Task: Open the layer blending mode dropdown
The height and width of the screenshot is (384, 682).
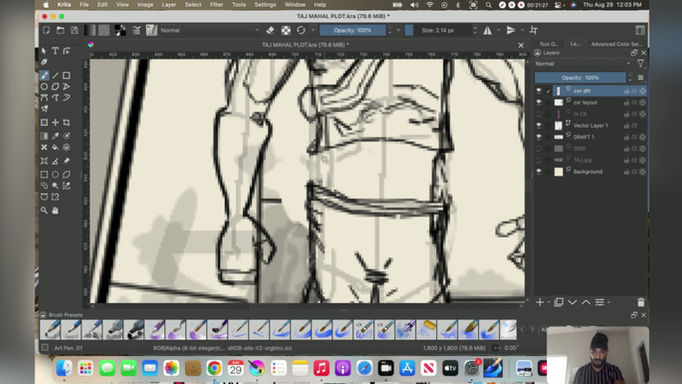Action: point(583,63)
